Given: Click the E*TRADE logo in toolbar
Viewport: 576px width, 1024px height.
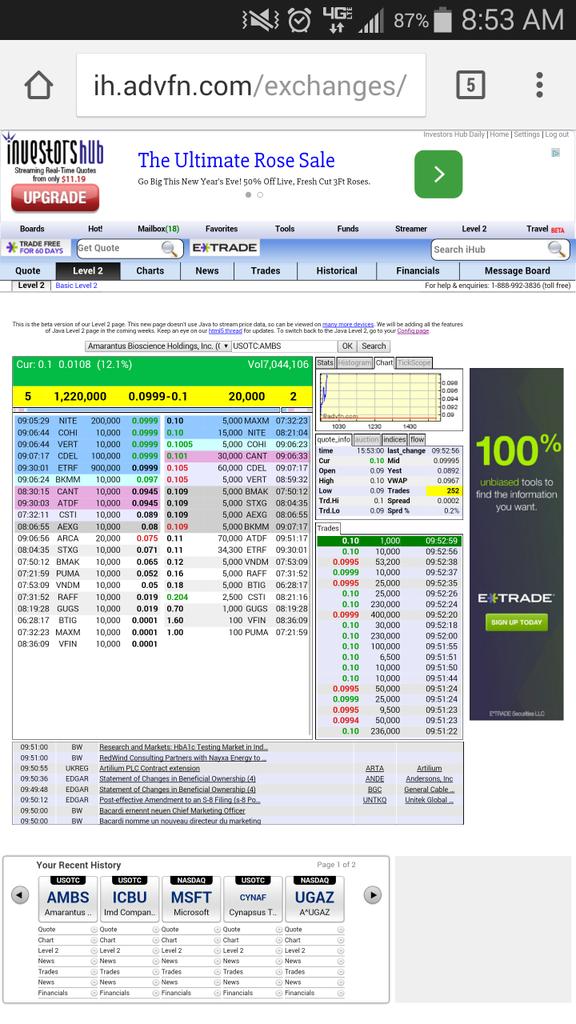Looking at the screenshot, I should pyautogui.click(x=225, y=248).
